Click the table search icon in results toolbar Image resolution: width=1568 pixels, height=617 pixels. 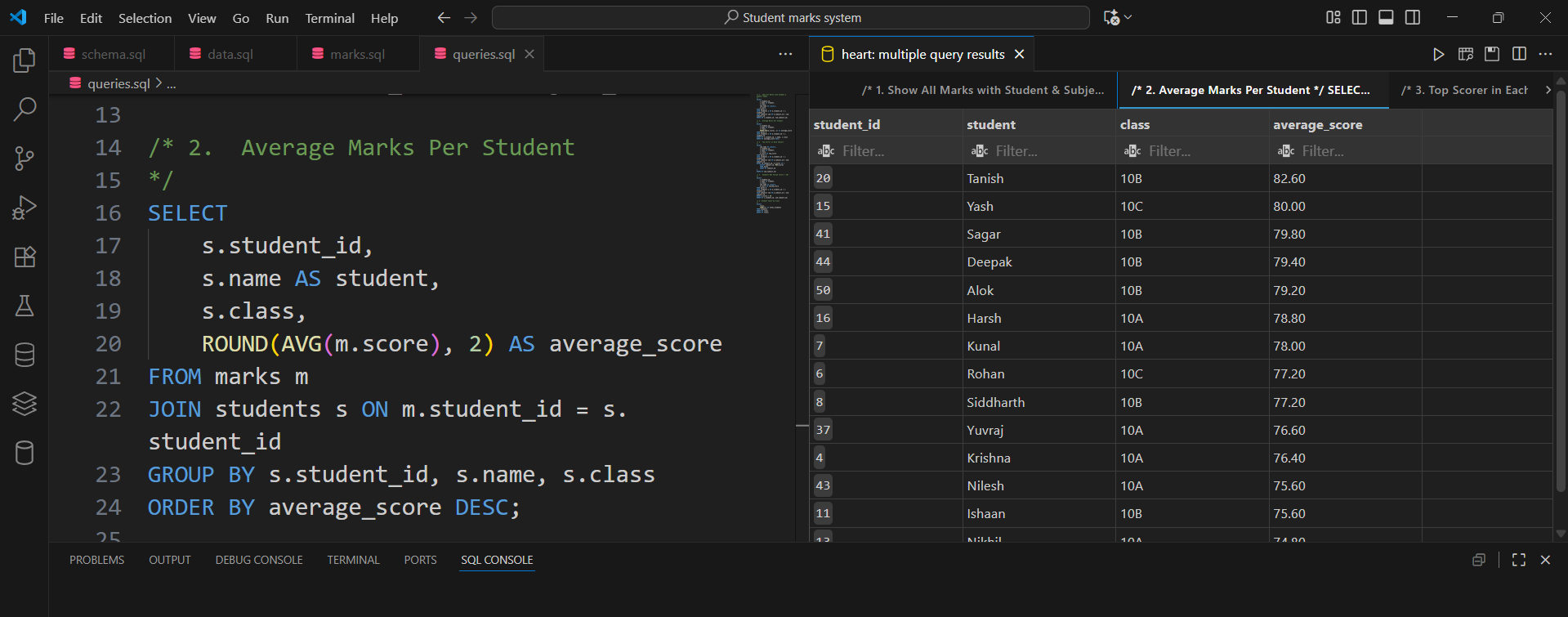click(1466, 54)
